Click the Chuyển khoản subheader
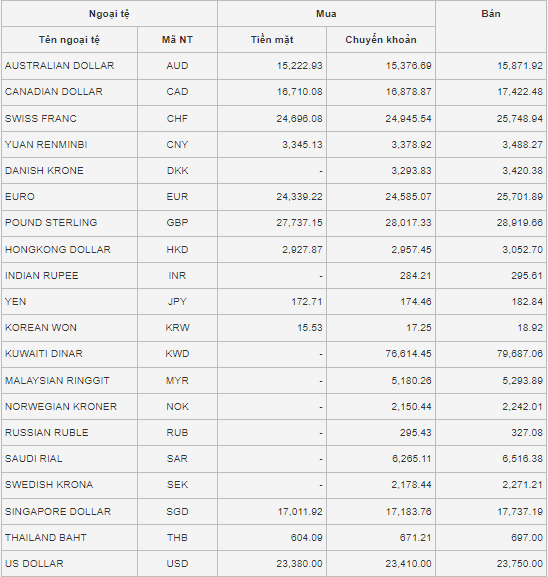 pos(381,40)
